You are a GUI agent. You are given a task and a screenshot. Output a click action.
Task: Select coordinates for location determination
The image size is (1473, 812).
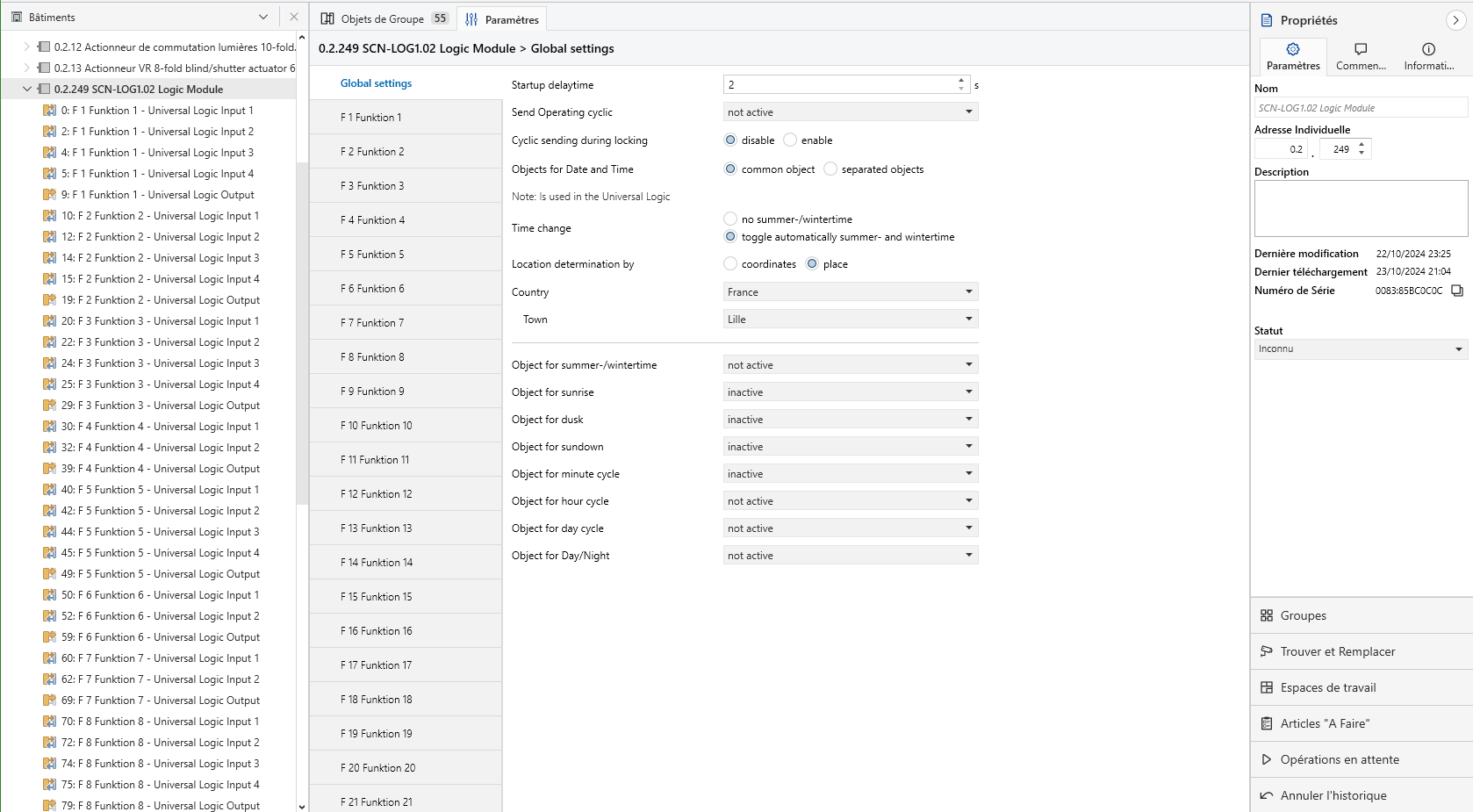pos(730,263)
